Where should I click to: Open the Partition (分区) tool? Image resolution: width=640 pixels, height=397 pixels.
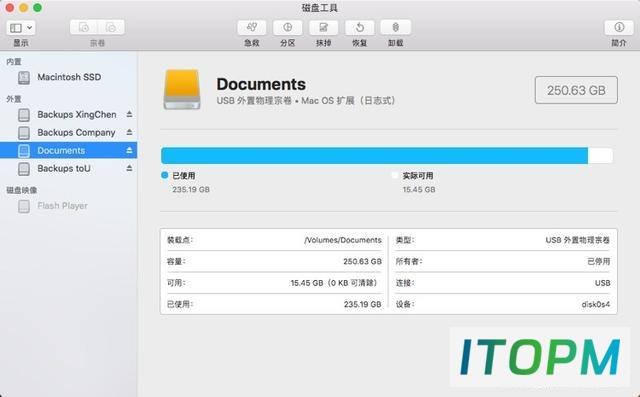point(288,28)
